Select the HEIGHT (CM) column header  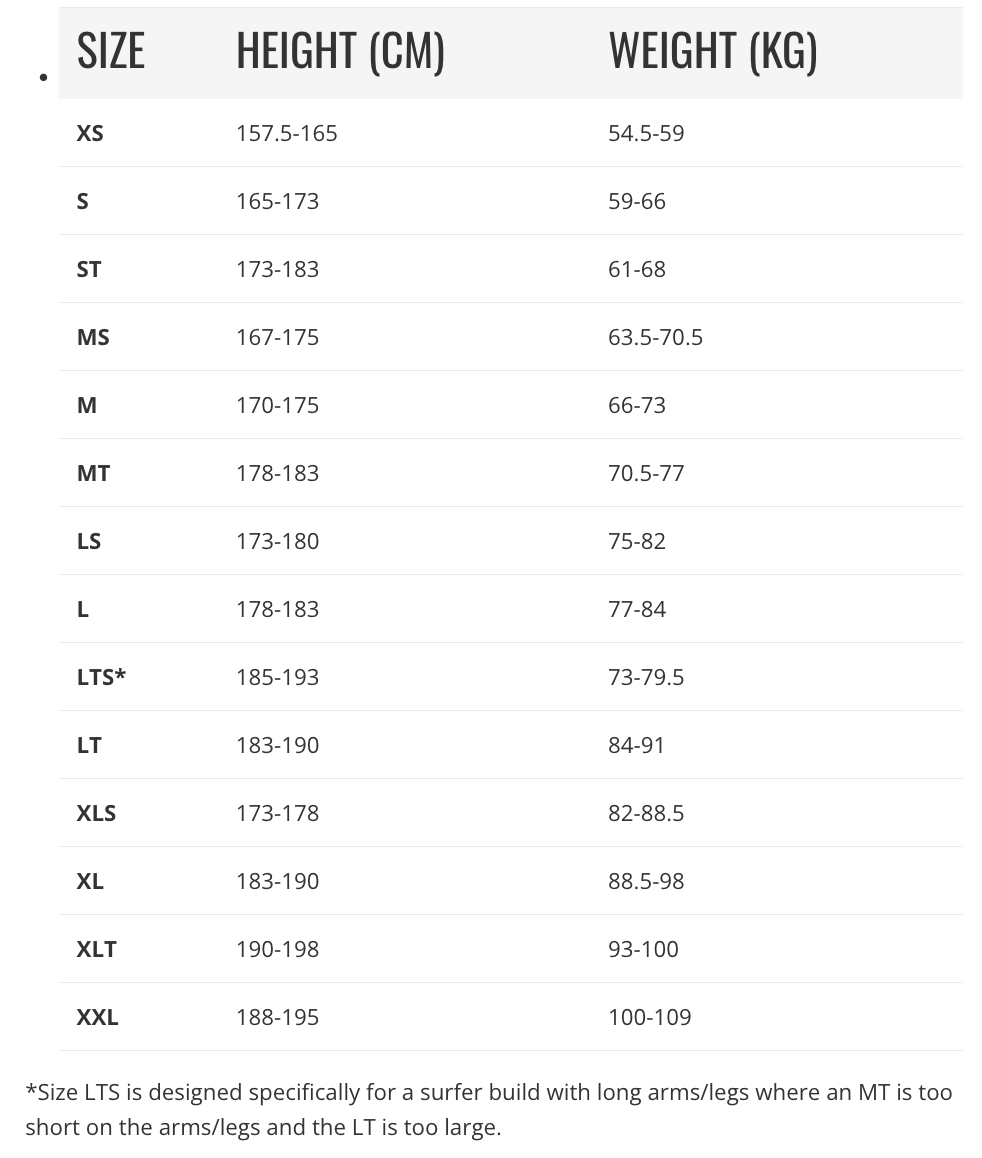click(340, 52)
